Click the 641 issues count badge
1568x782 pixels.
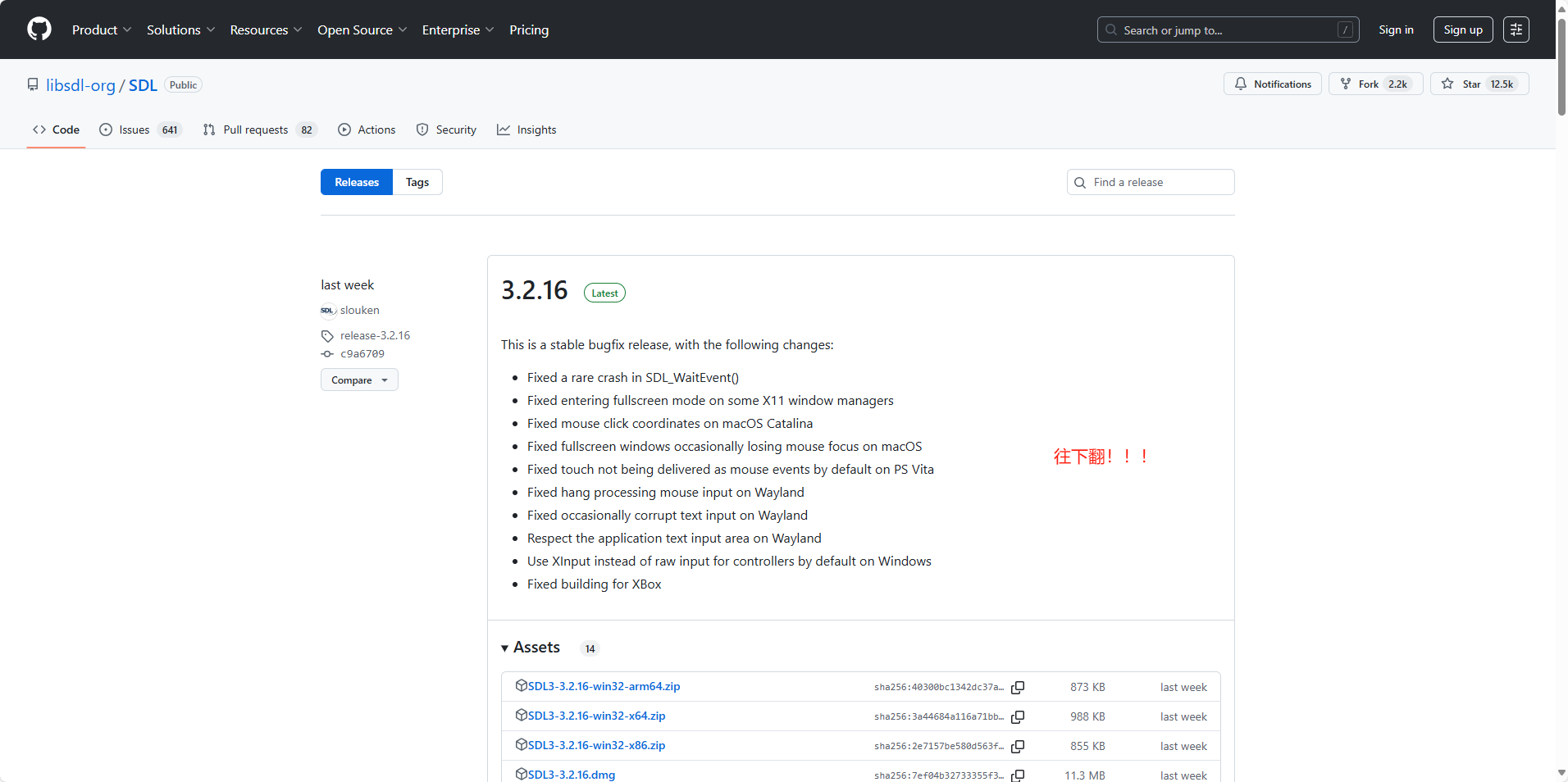[x=170, y=130]
